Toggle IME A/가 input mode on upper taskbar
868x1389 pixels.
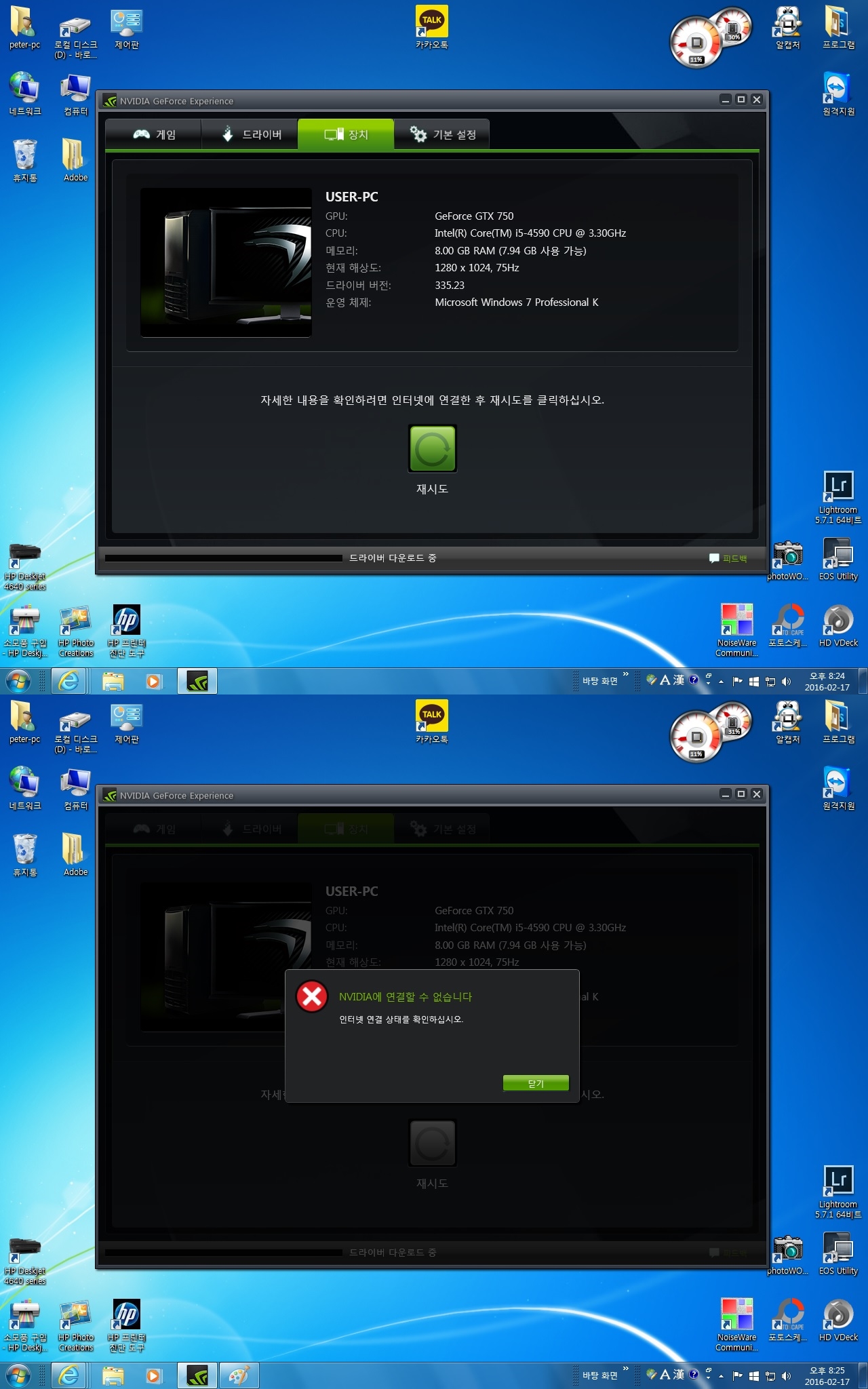click(x=665, y=680)
